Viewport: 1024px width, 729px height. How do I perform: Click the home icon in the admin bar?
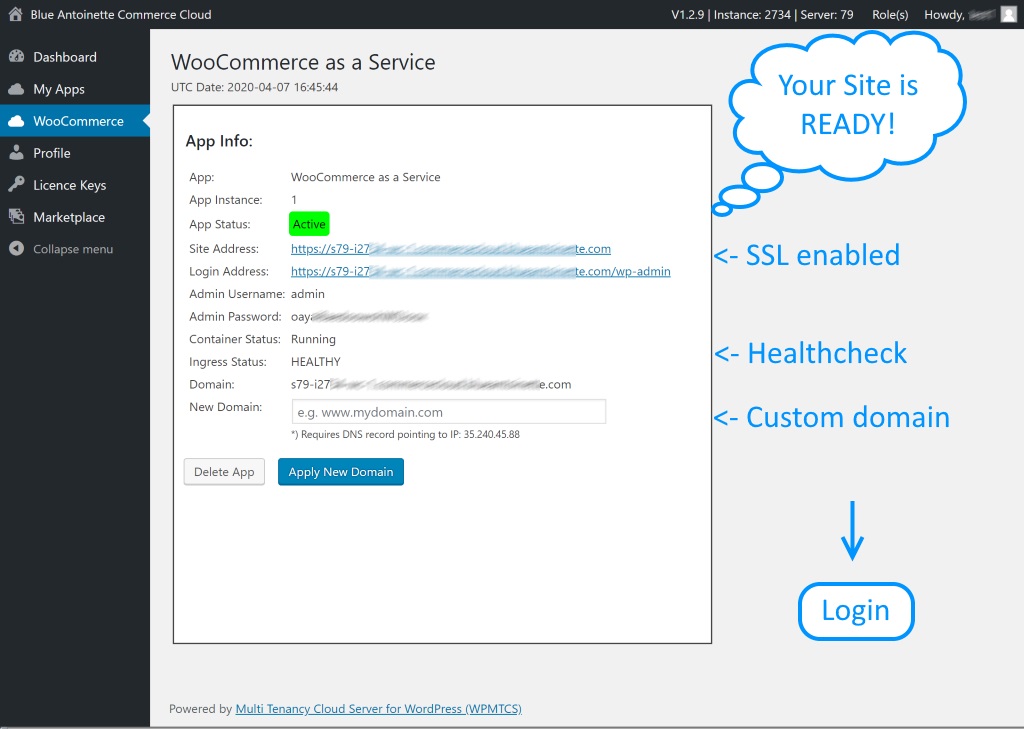pyautogui.click(x=16, y=14)
